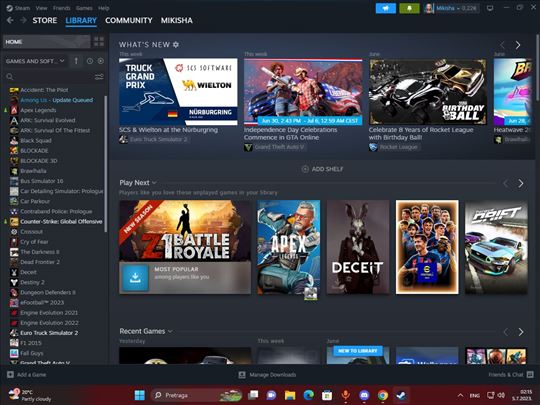This screenshot has width=540, height=405.
Task: Show next What's New items
Action: (x=518, y=45)
